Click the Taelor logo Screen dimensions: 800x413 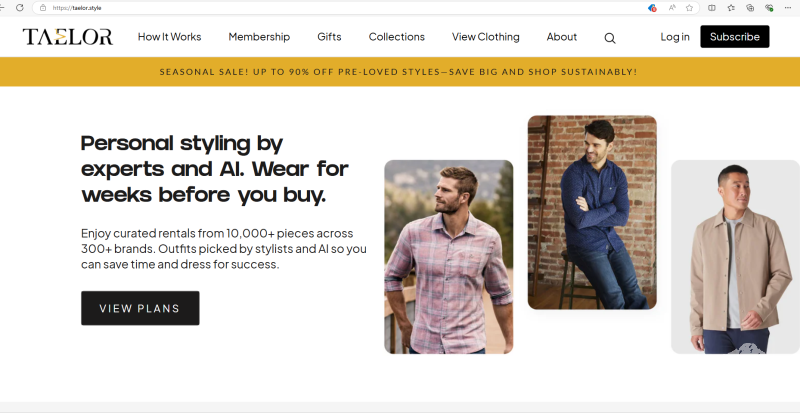pyautogui.click(x=68, y=37)
